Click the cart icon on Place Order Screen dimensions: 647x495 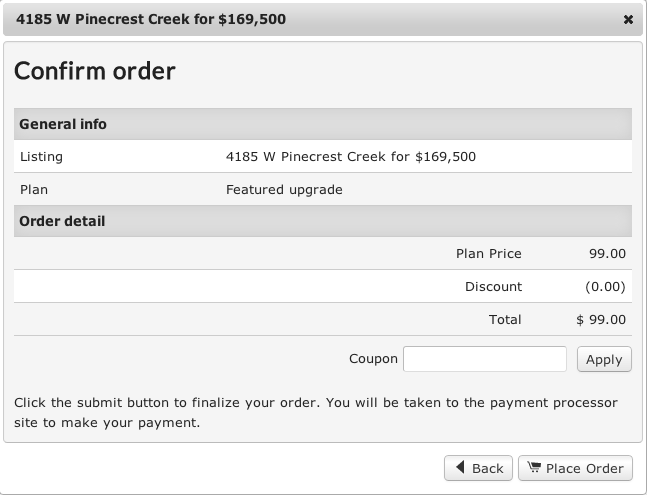click(533, 468)
